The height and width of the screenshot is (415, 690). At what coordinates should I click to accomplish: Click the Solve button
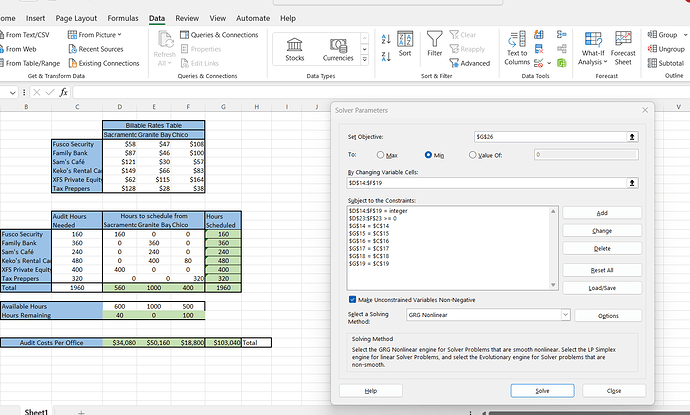[542, 391]
